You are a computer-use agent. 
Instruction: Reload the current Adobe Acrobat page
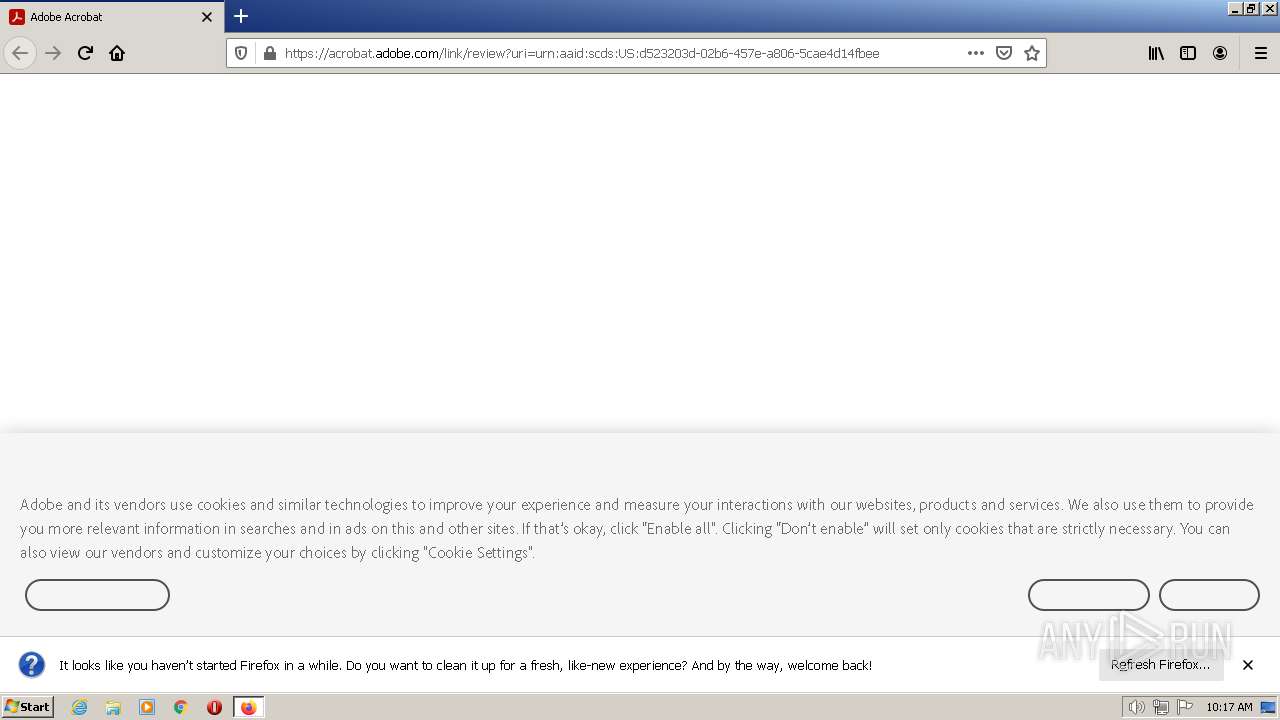click(x=85, y=53)
